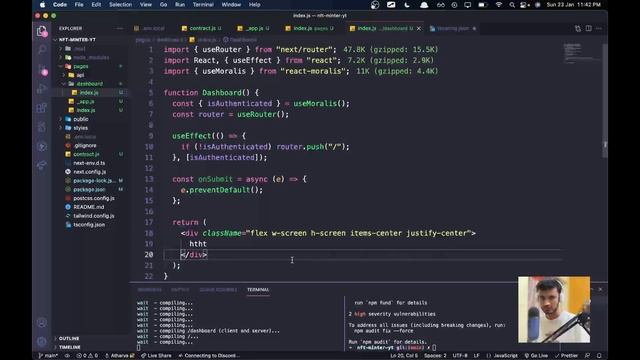The image size is (640, 360).
Task: Click the date and time in menu bar
Action: (x=573, y=5)
